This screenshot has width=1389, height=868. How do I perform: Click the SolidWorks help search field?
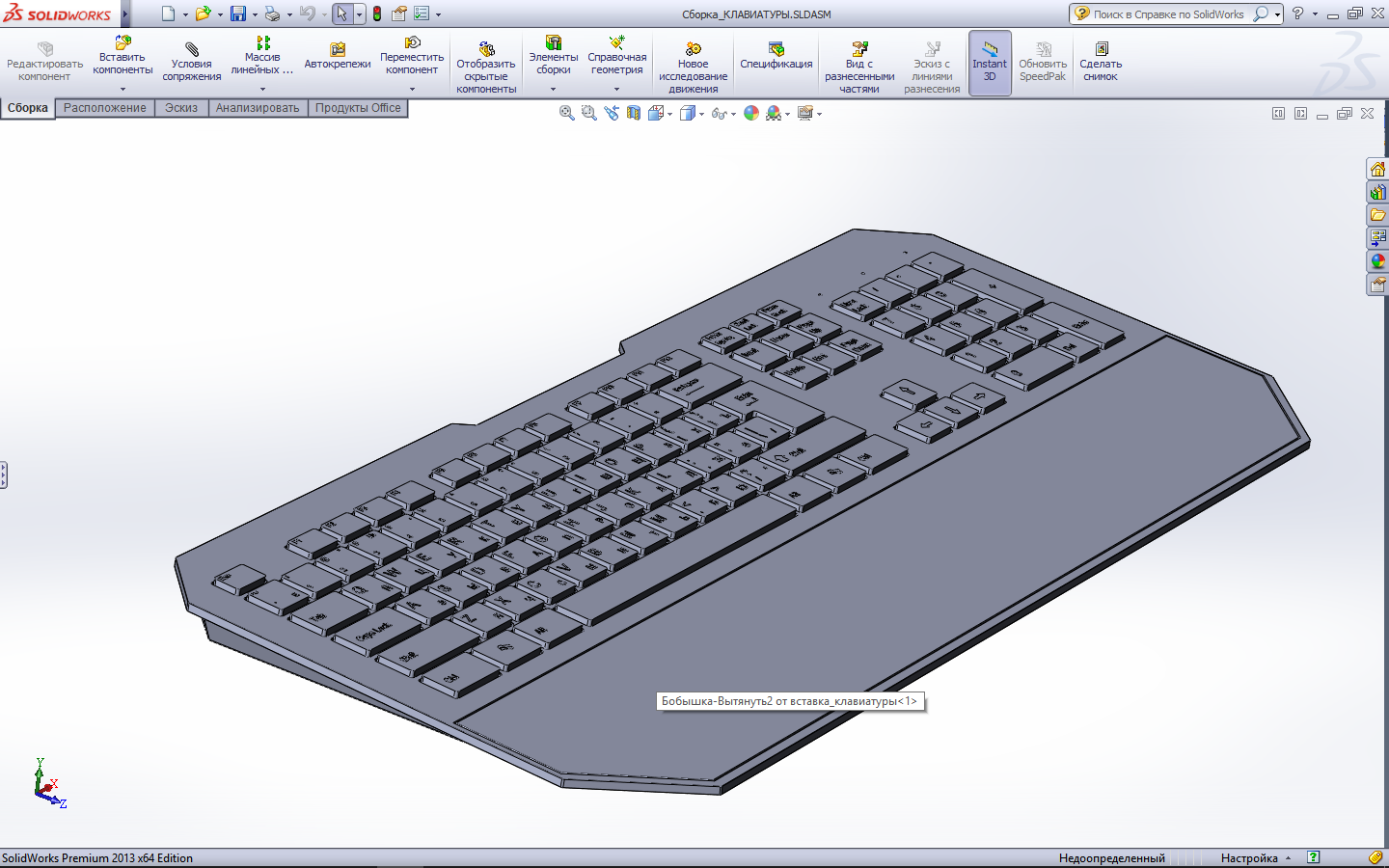coord(1168,14)
